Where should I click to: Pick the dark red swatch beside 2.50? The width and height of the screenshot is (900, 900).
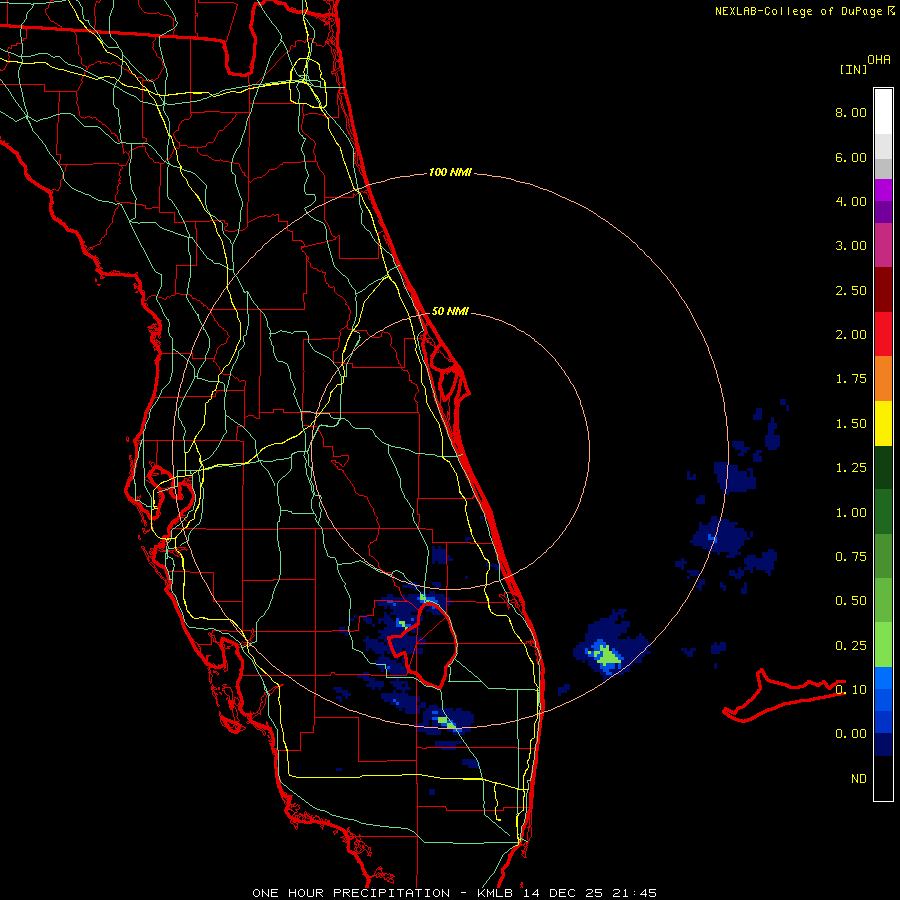[883, 290]
